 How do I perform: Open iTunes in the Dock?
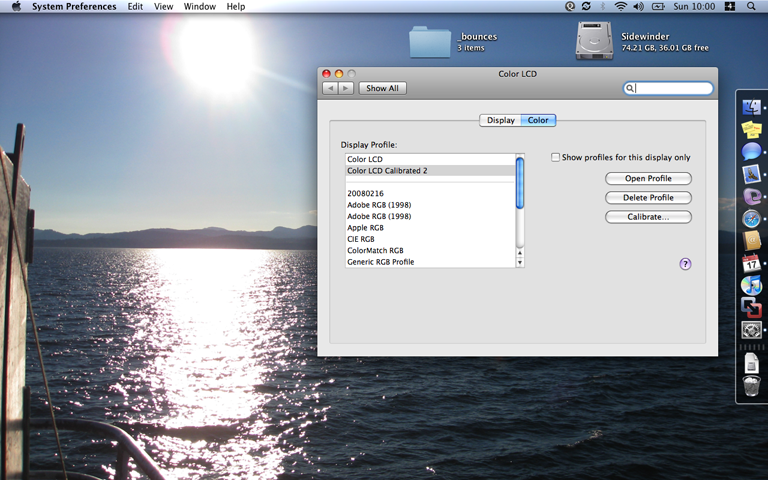(x=752, y=286)
